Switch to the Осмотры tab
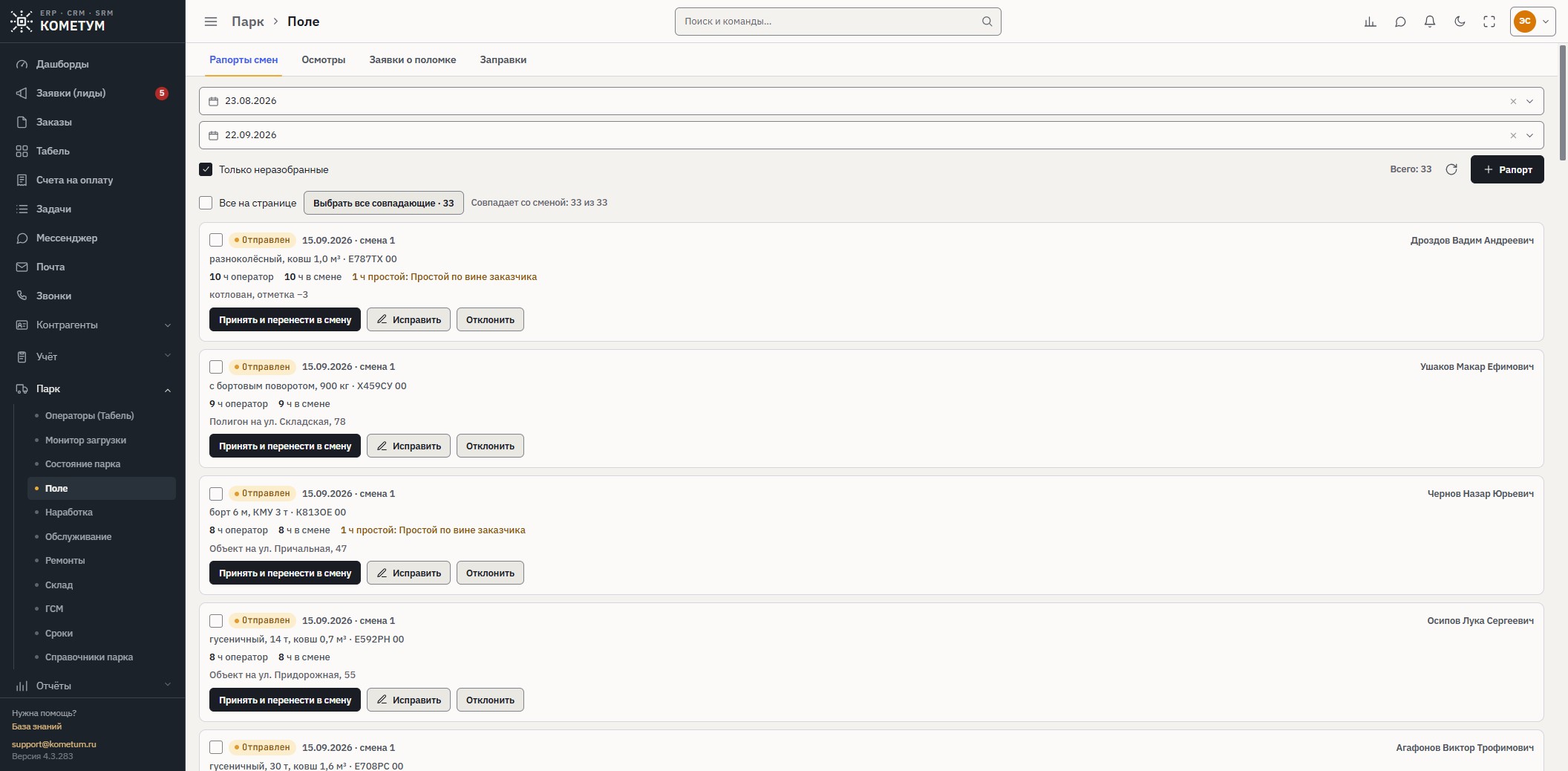1568x771 pixels. [323, 59]
